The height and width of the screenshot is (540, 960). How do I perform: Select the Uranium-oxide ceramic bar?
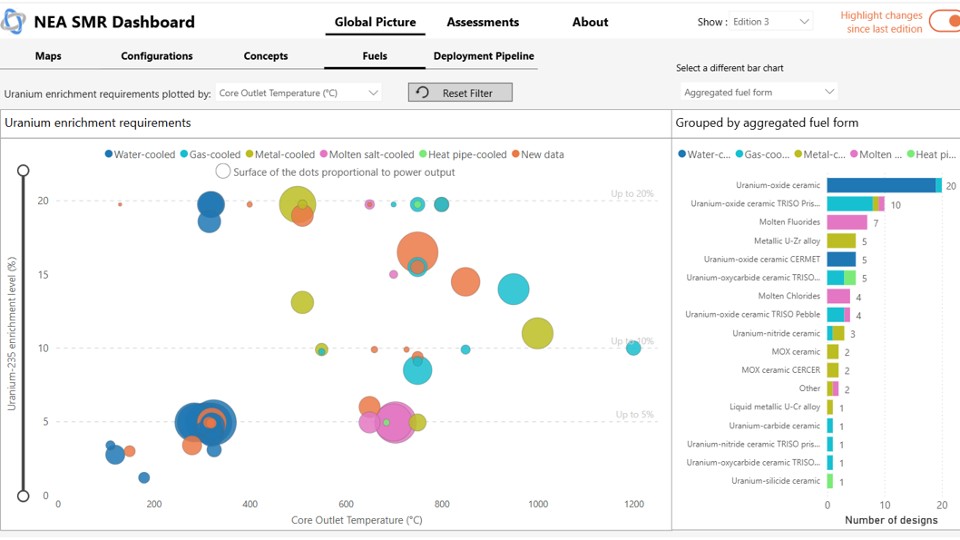[x=881, y=185]
